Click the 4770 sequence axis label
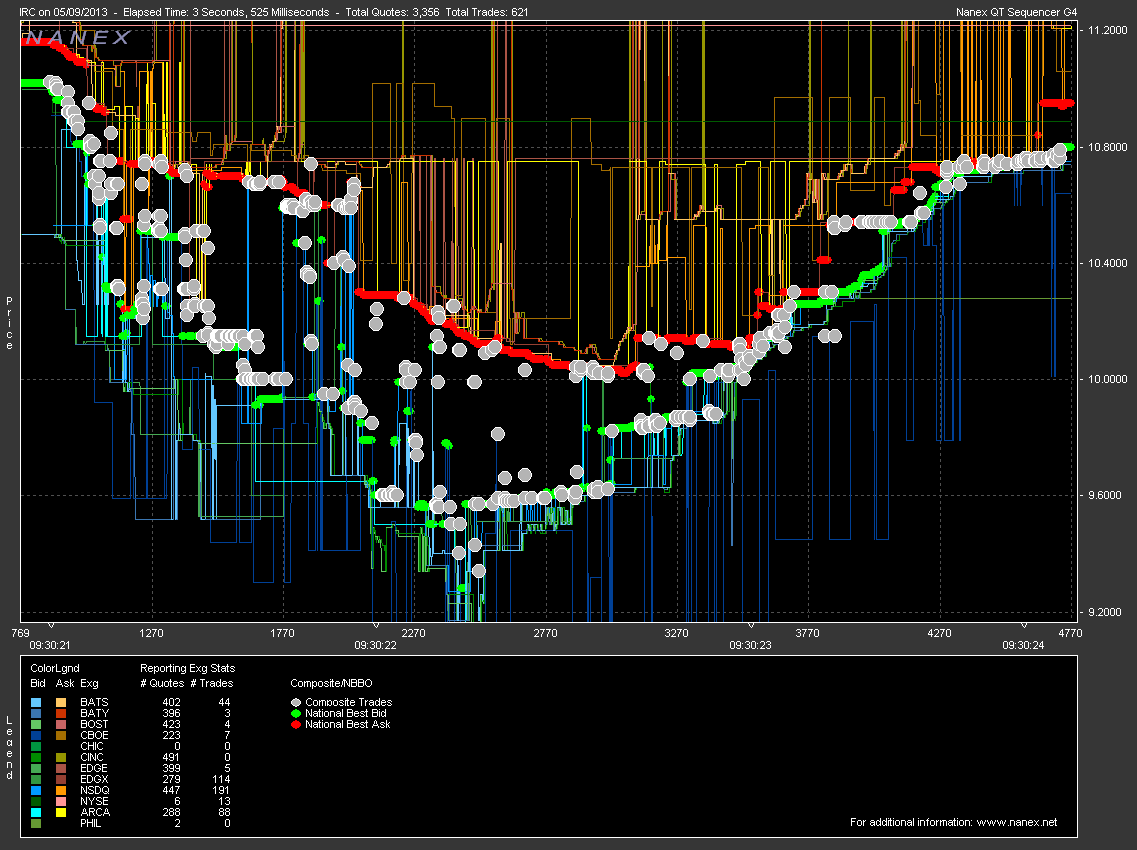Image resolution: width=1137 pixels, height=850 pixels. tap(1070, 632)
